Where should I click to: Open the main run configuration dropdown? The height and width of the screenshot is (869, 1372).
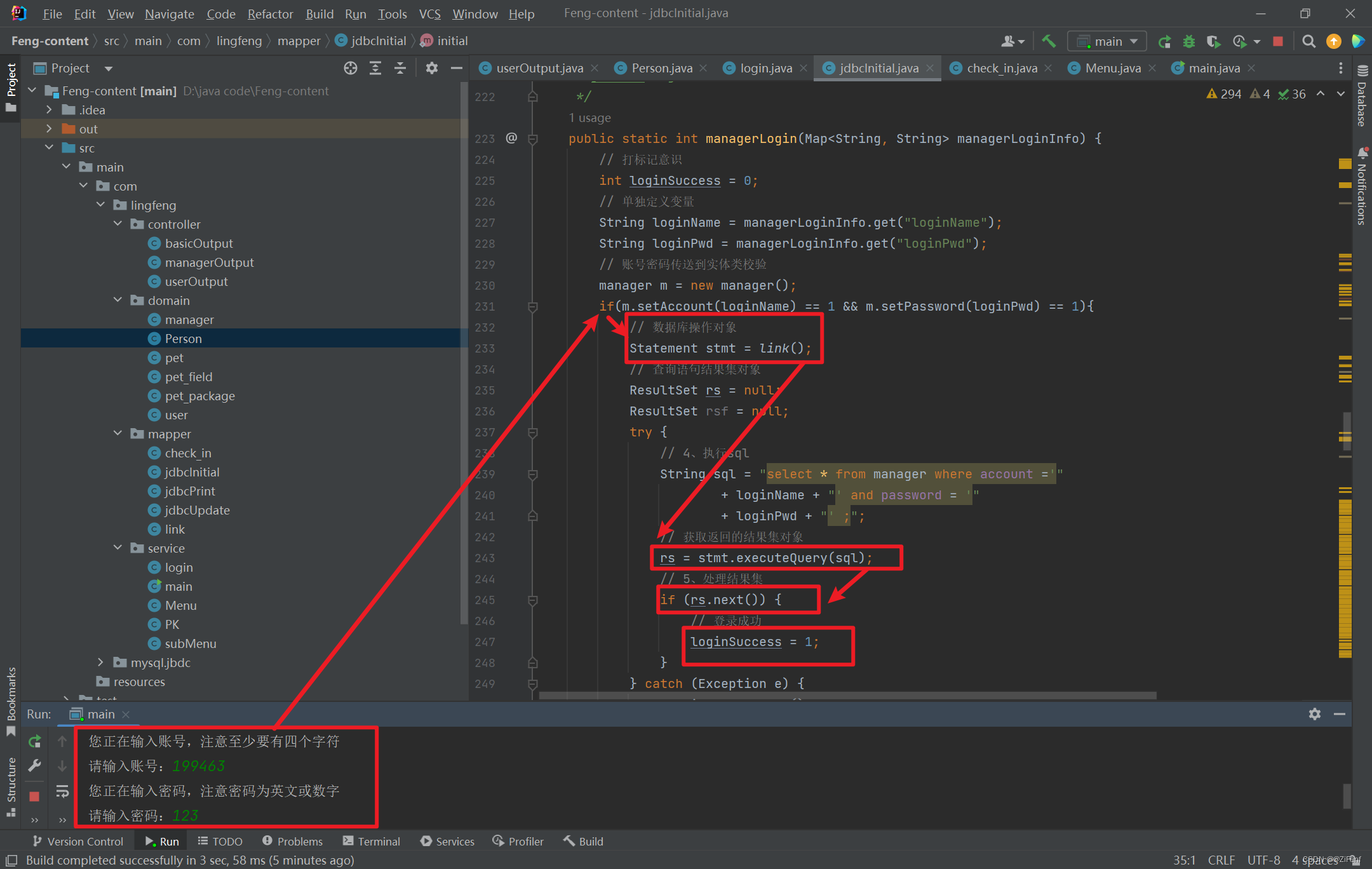click(1107, 41)
